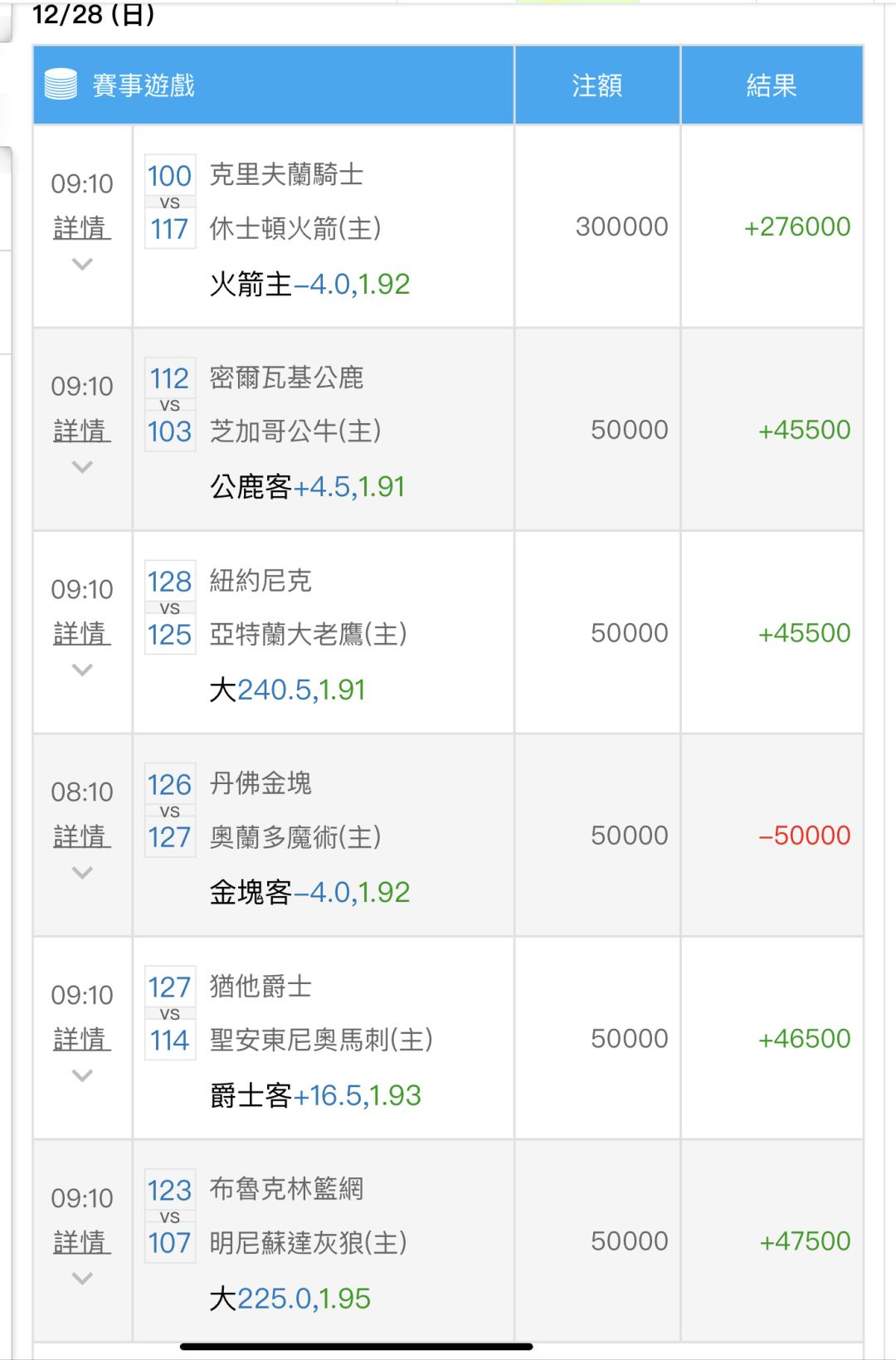Click the -50000 loss result
The height and width of the screenshot is (1360, 896).
point(804,836)
